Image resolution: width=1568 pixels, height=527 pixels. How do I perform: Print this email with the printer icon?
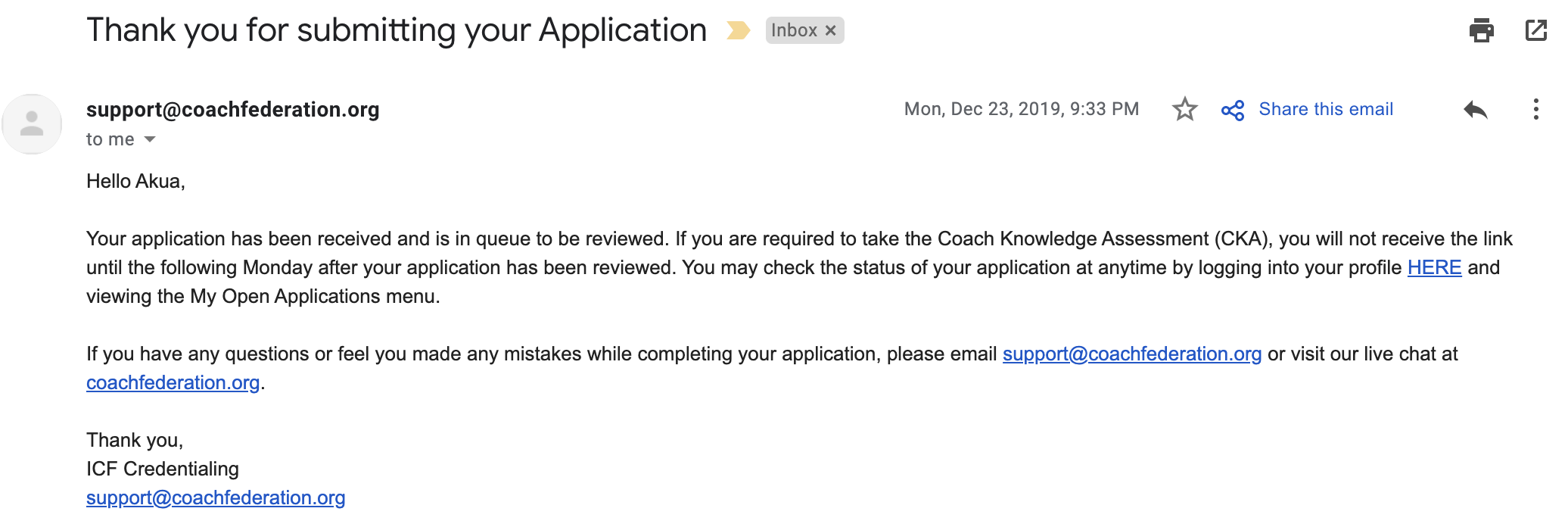tap(1481, 30)
